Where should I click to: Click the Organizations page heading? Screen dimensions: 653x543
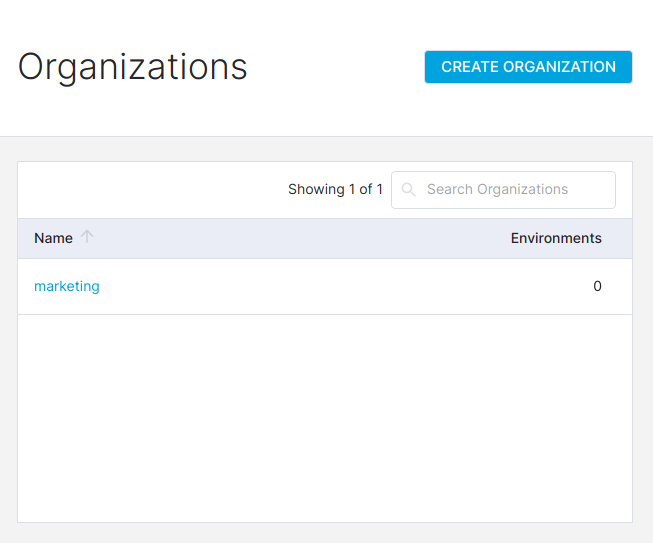click(x=133, y=67)
